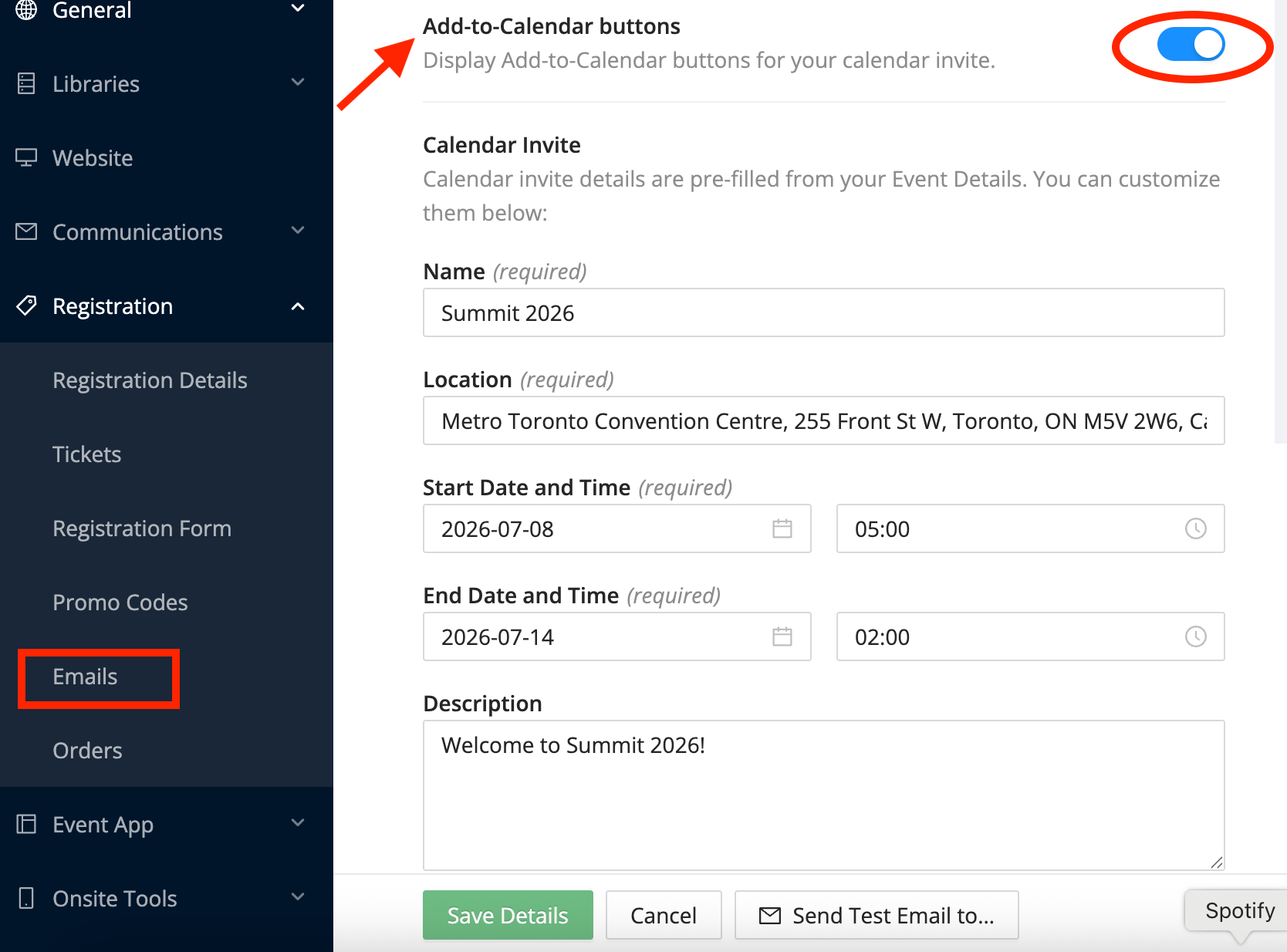Click the calendar icon in Start Date field
This screenshot has height=952, width=1287.
click(782, 528)
